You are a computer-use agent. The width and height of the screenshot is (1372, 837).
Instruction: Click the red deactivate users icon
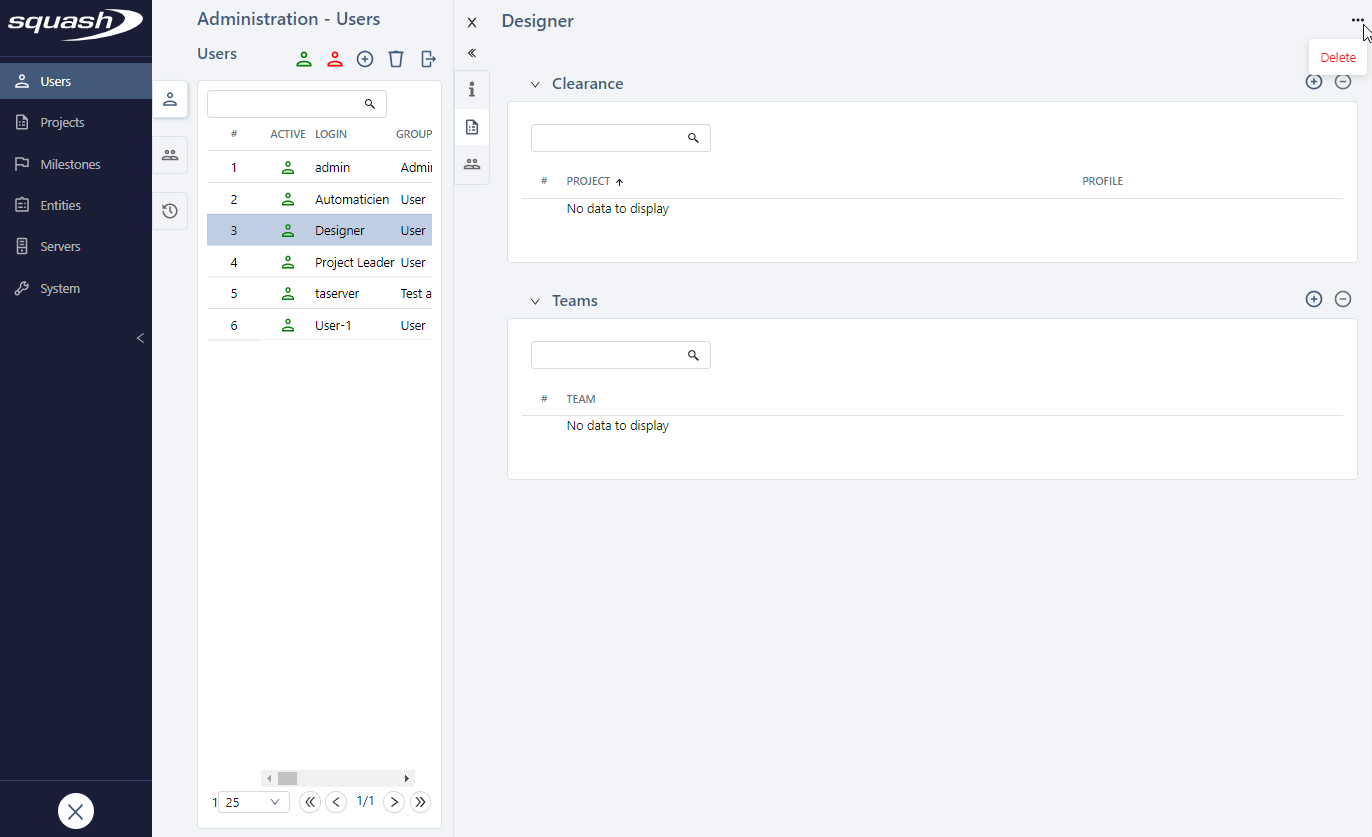(x=335, y=59)
